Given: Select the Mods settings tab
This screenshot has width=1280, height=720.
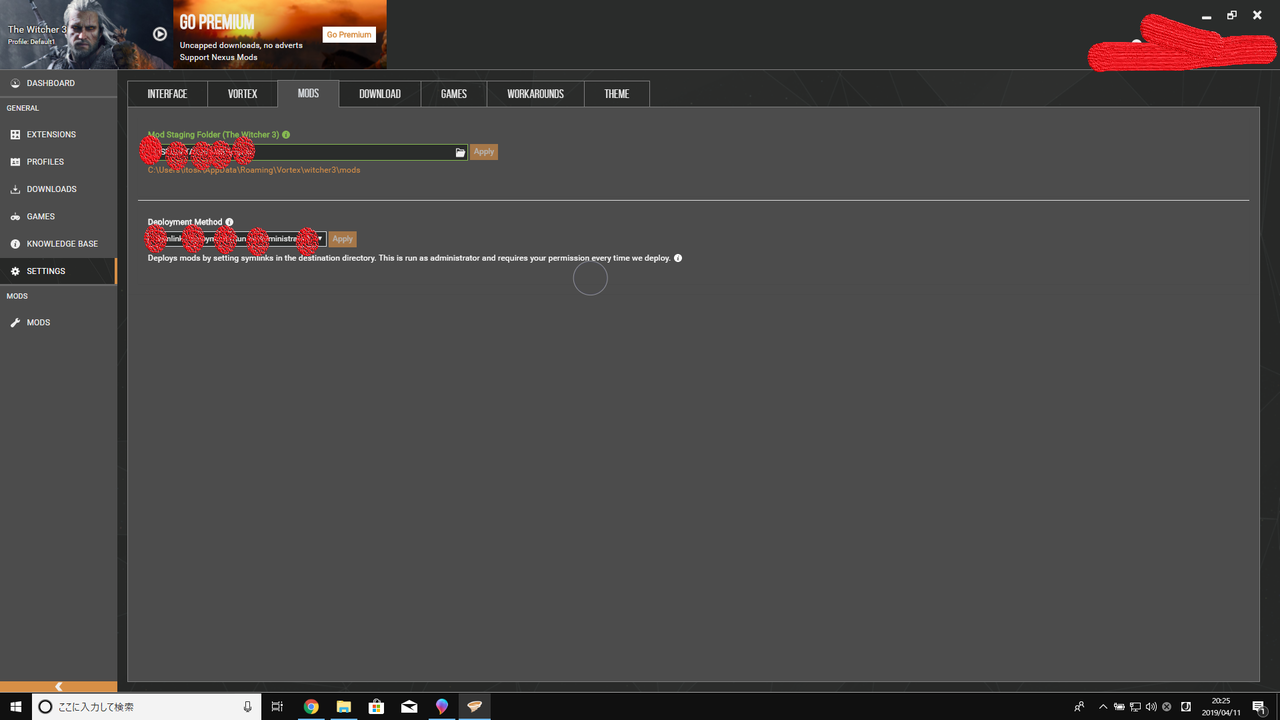Looking at the screenshot, I should click(308, 94).
